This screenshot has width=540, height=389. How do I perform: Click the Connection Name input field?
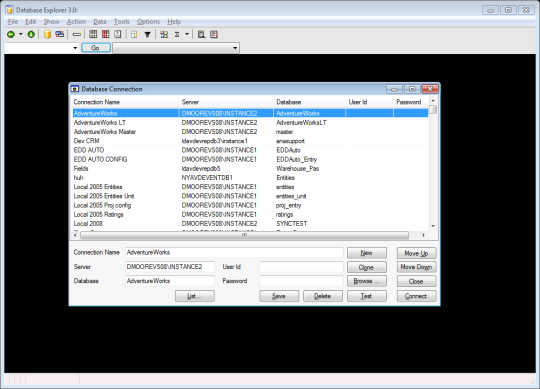(234, 252)
